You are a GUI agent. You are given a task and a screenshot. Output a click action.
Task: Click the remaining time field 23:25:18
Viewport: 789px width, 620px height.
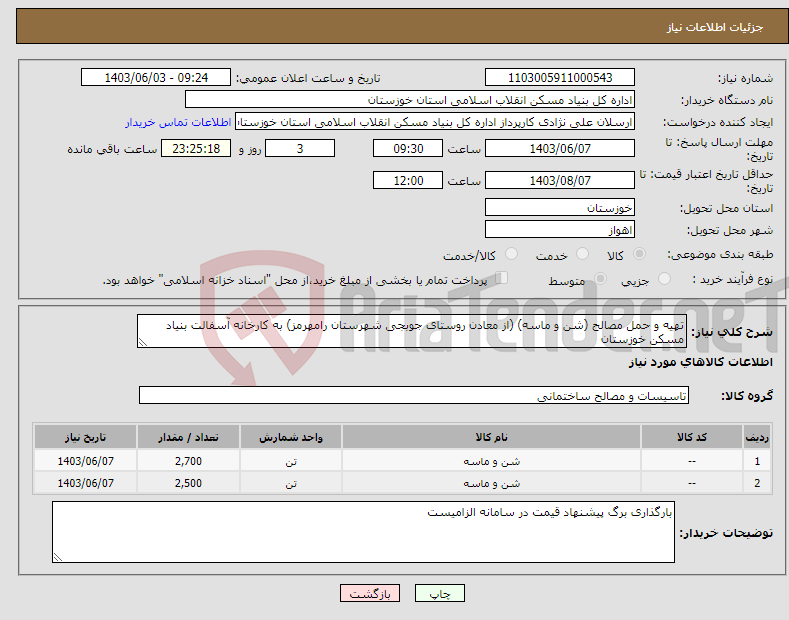(x=196, y=148)
